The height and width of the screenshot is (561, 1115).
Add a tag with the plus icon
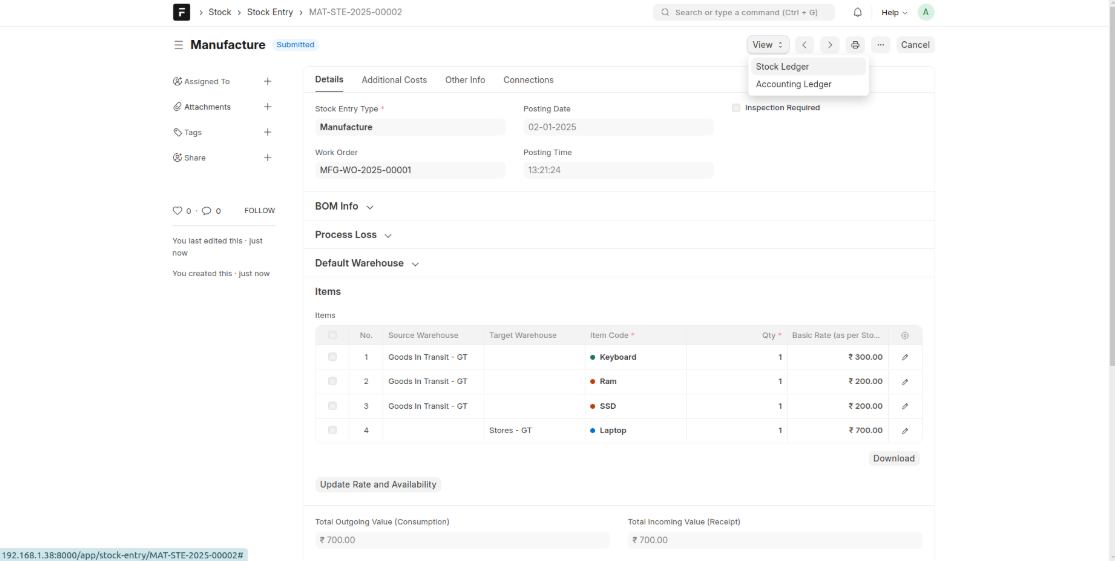267,132
